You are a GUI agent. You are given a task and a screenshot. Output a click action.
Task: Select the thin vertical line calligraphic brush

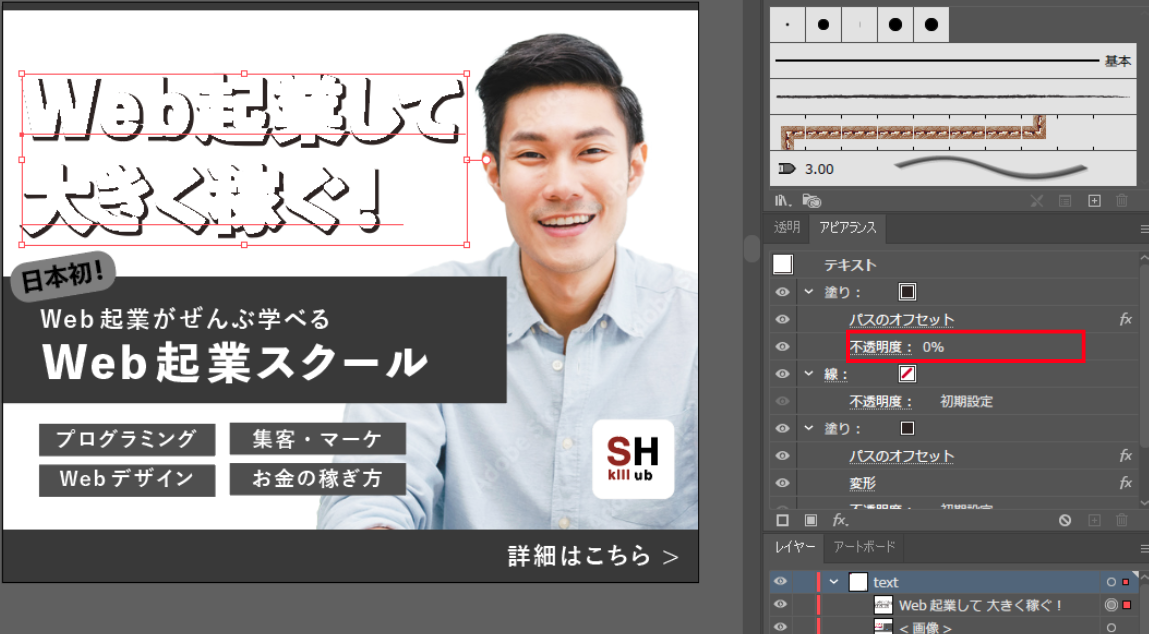[860, 24]
